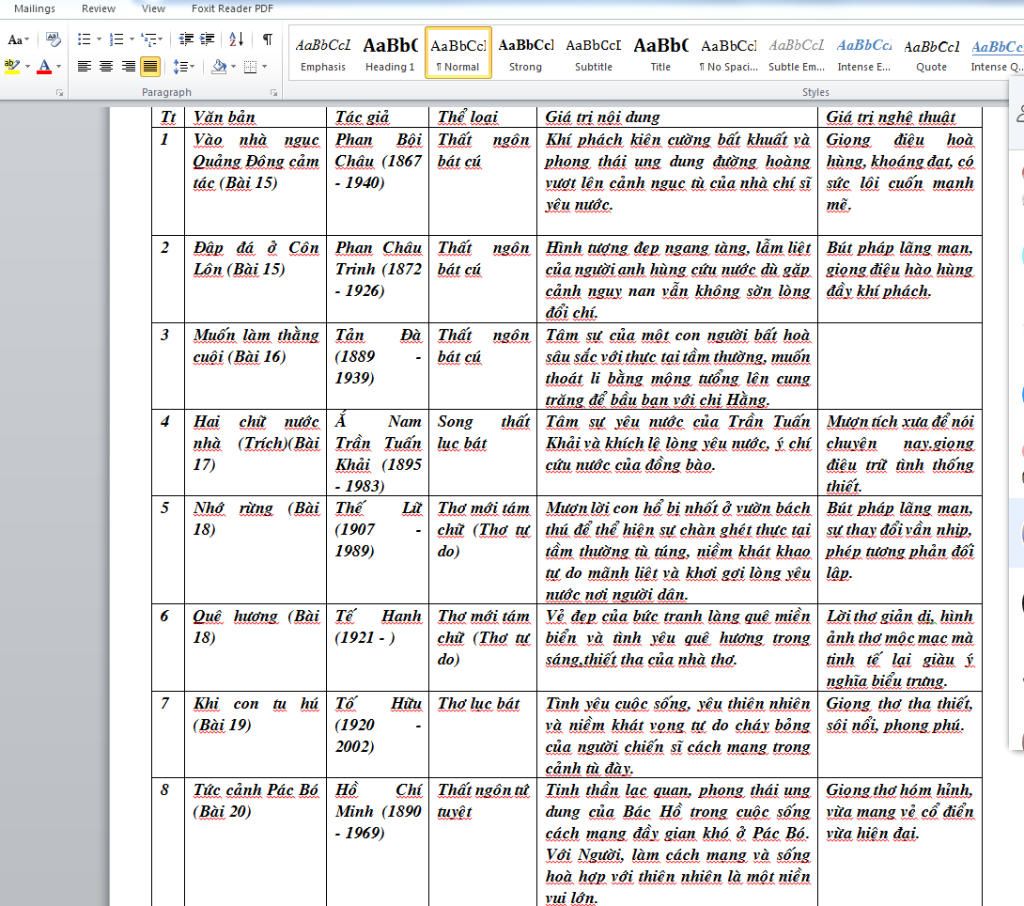Open line spacing dropdown arrow
This screenshot has height=906, width=1024.
[x=192, y=66]
